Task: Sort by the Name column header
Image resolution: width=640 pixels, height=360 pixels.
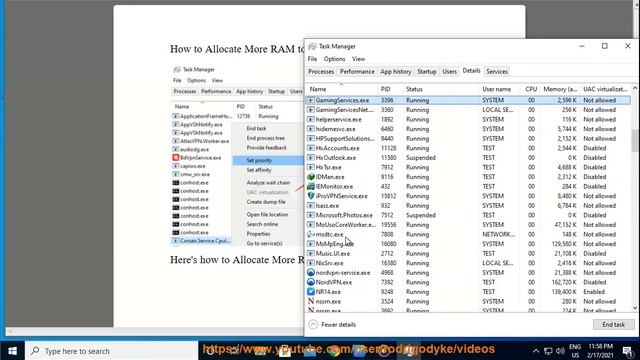Action: [x=342, y=89]
